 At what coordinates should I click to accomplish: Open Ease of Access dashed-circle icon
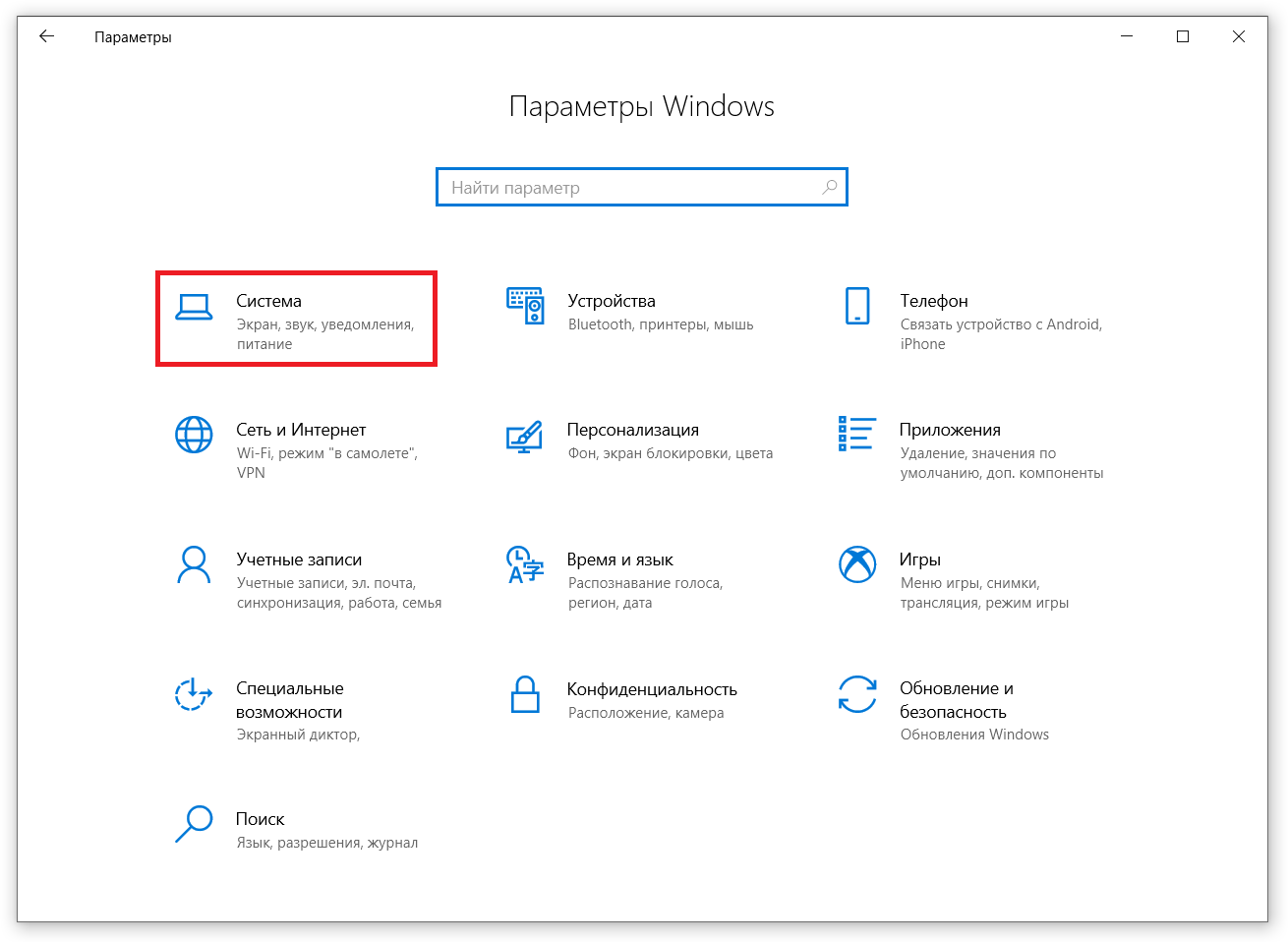[194, 694]
